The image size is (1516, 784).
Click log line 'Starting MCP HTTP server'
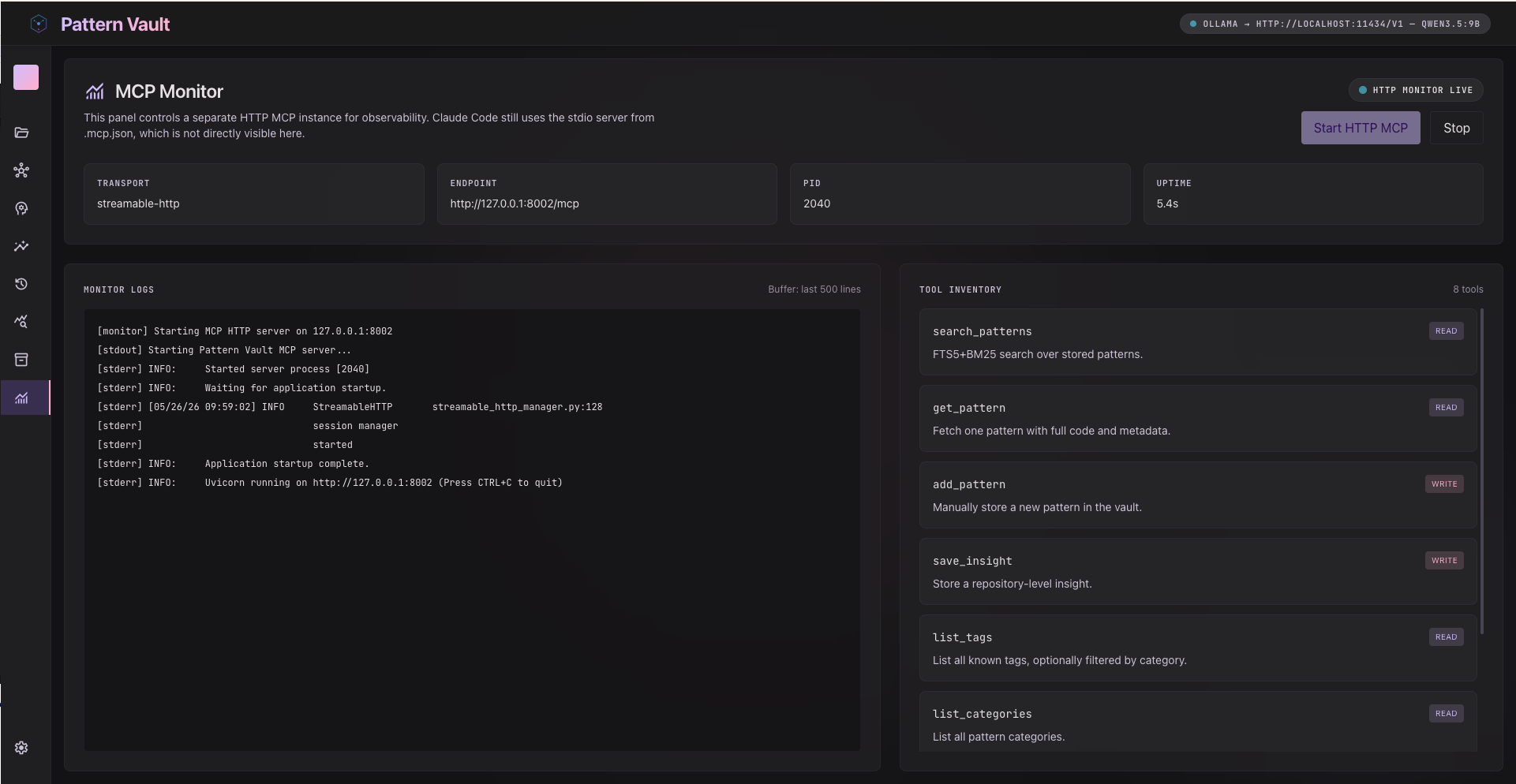[x=245, y=331]
